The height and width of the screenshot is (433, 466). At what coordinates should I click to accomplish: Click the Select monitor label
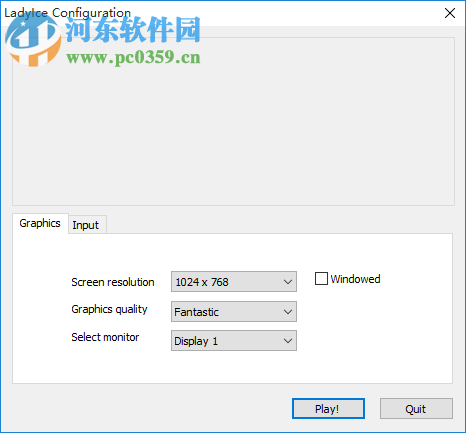(105, 337)
